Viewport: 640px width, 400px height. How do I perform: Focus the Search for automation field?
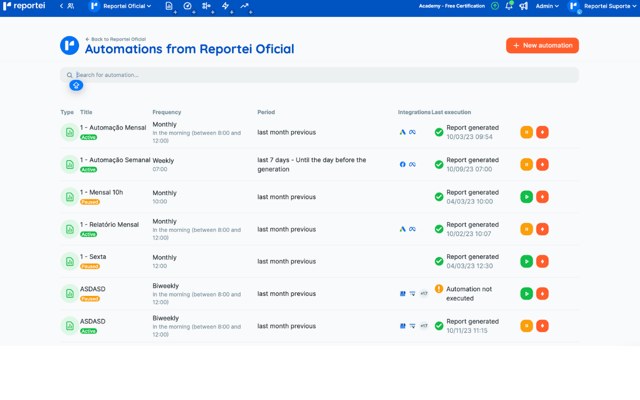pos(319,75)
